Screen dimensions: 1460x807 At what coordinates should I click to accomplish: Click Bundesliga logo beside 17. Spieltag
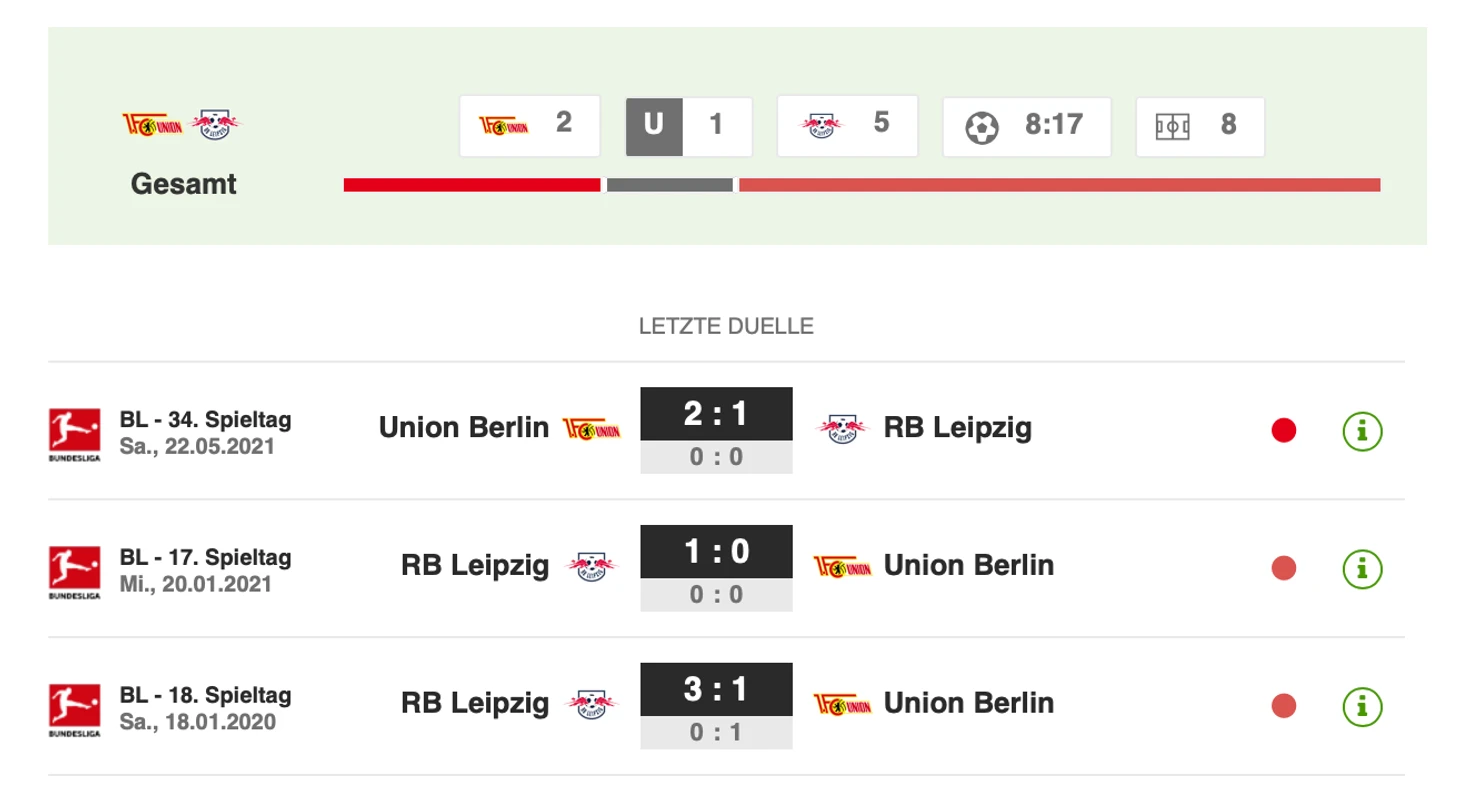pos(75,570)
